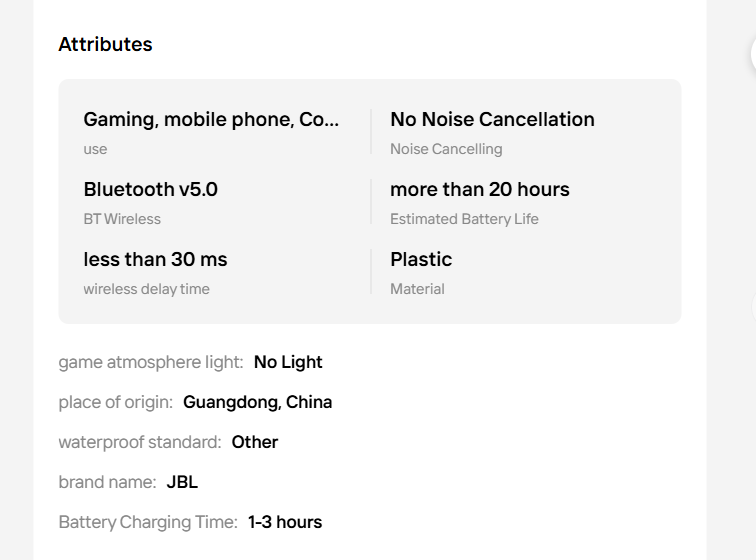Click the "wireless delay time" label
Viewport: 756px width, 560px height.
(x=146, y=289)
